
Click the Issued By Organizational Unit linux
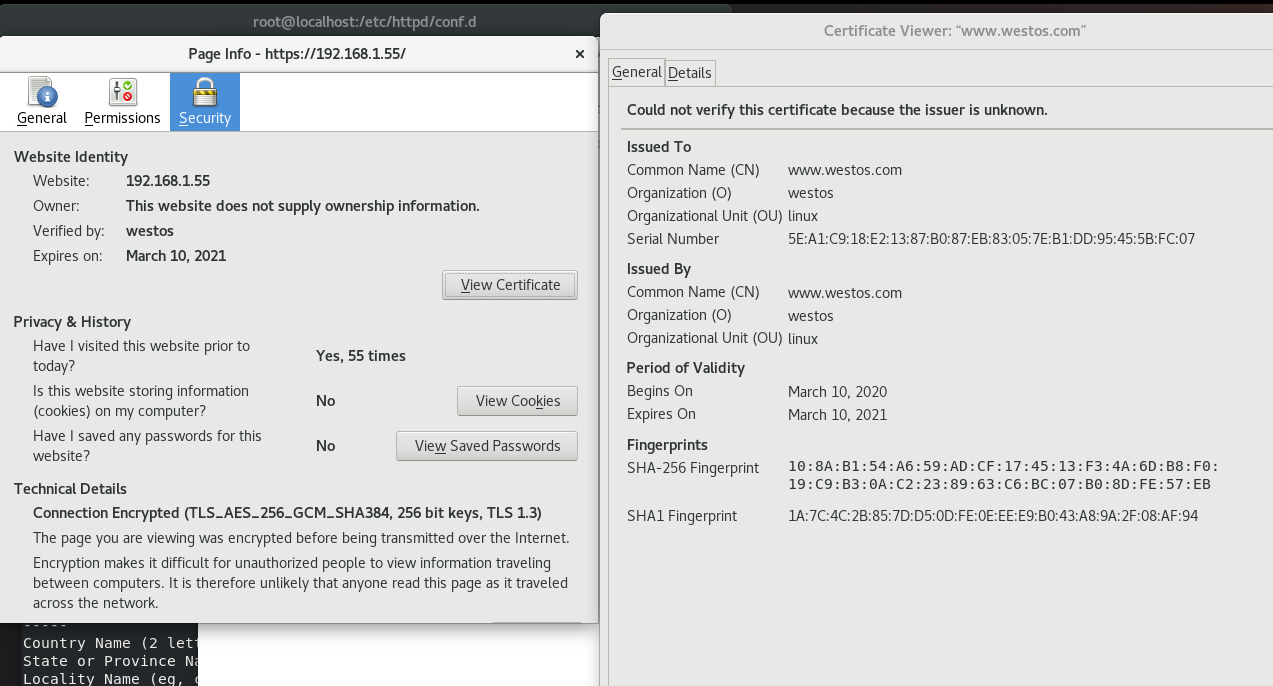point(803,339)
